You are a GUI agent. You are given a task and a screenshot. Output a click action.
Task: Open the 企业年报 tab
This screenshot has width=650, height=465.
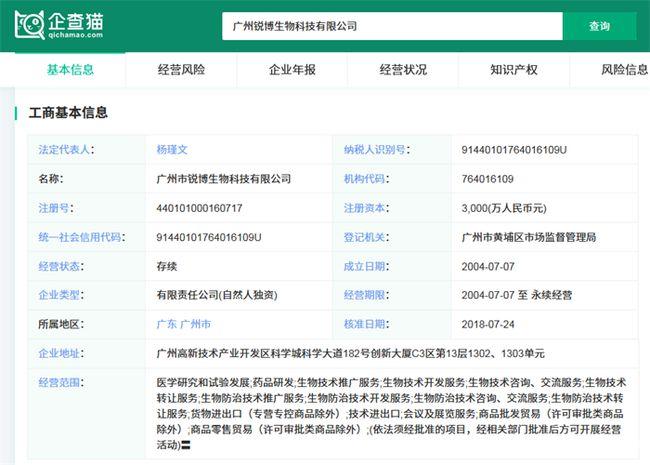coord(292,70)
